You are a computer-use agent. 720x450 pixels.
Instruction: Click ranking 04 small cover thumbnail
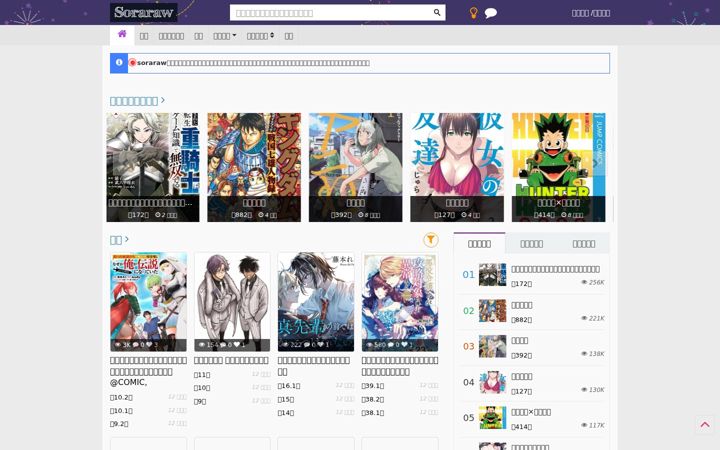[492, 382]
